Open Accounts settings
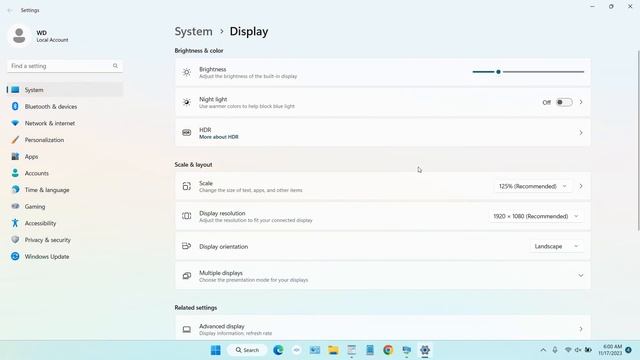This screenshot has height=360, width=640. (x=64, y=173)
